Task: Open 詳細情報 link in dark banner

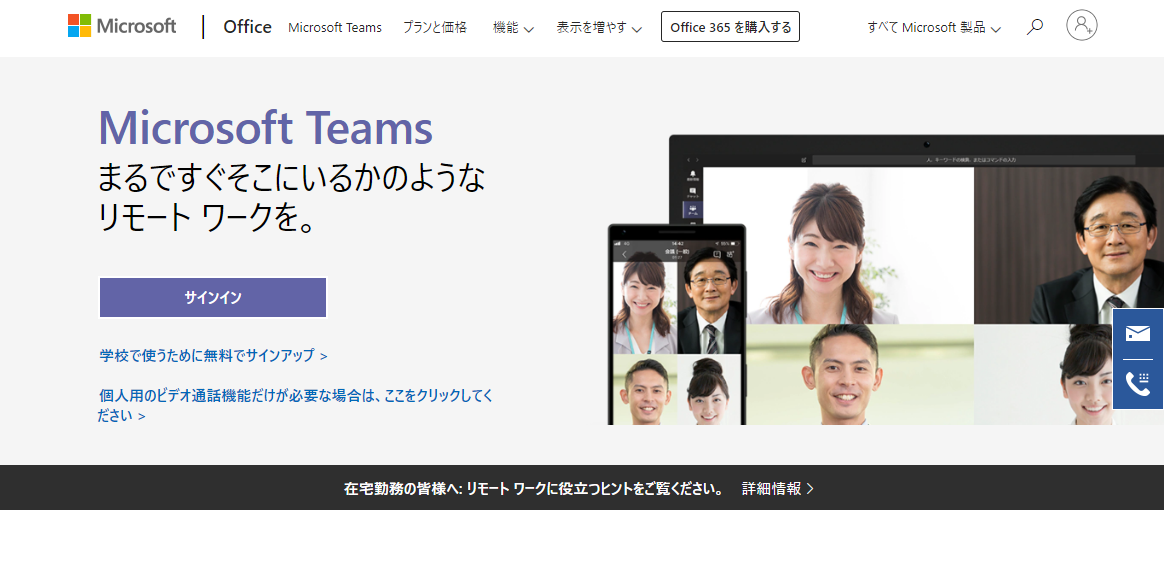Action: (x=778, y=488)
